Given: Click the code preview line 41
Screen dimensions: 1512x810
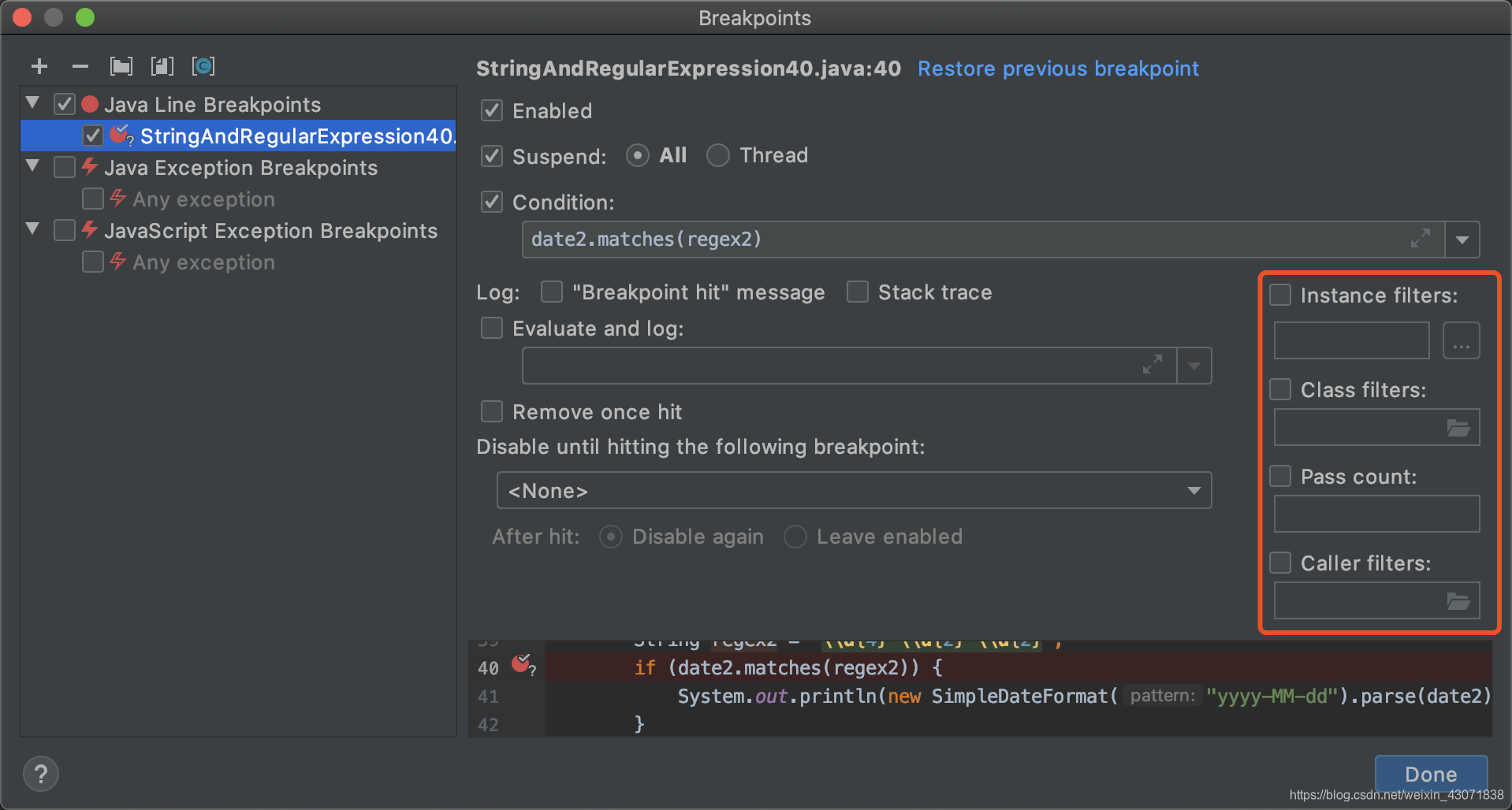Looking at the screenshot, I should click(1019, 696).
